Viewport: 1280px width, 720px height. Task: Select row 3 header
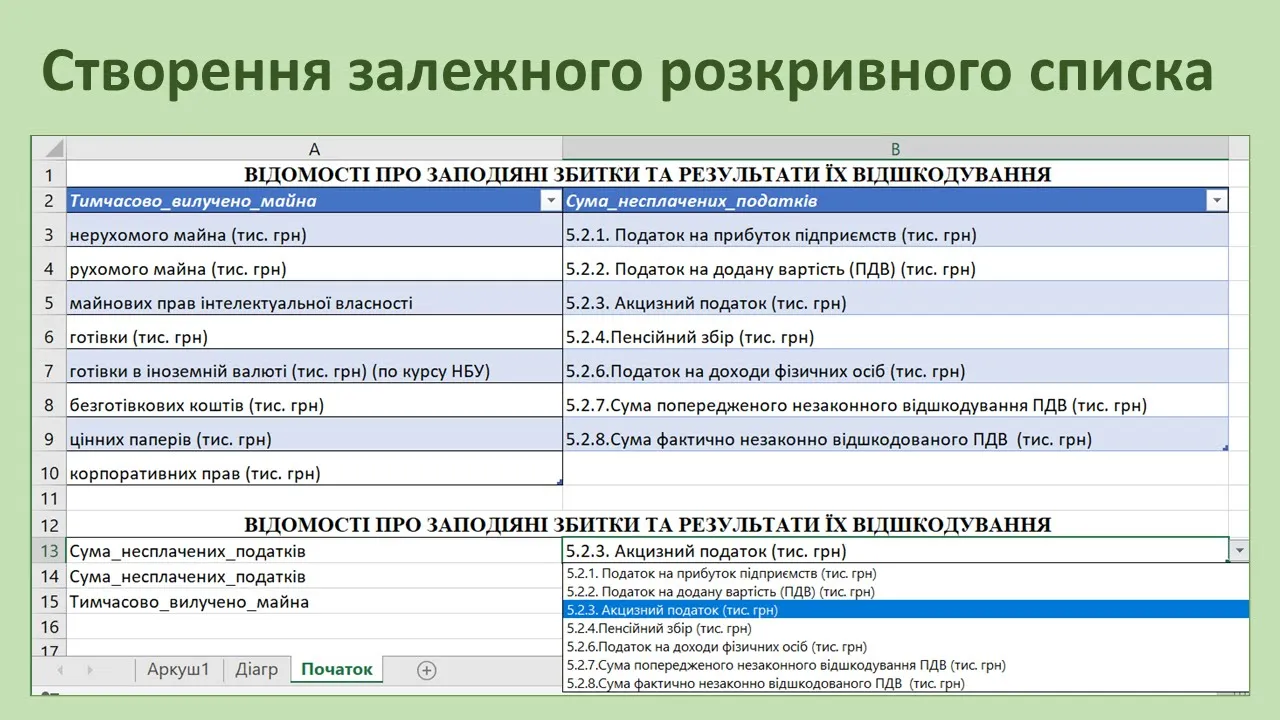click(49, 236)
